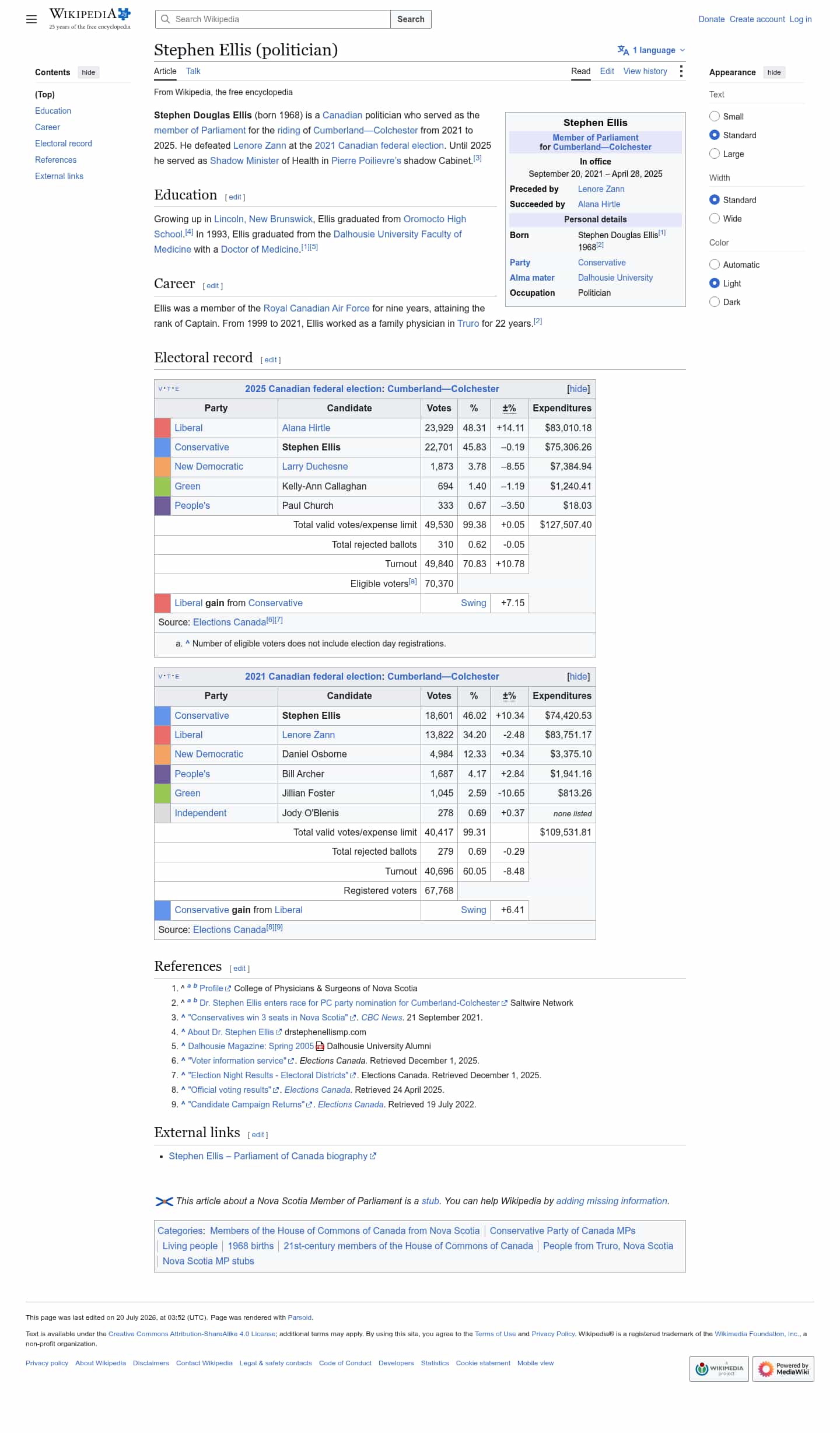
Task: Click the Wikimedia project badge
Action: tap(719, 1368)
